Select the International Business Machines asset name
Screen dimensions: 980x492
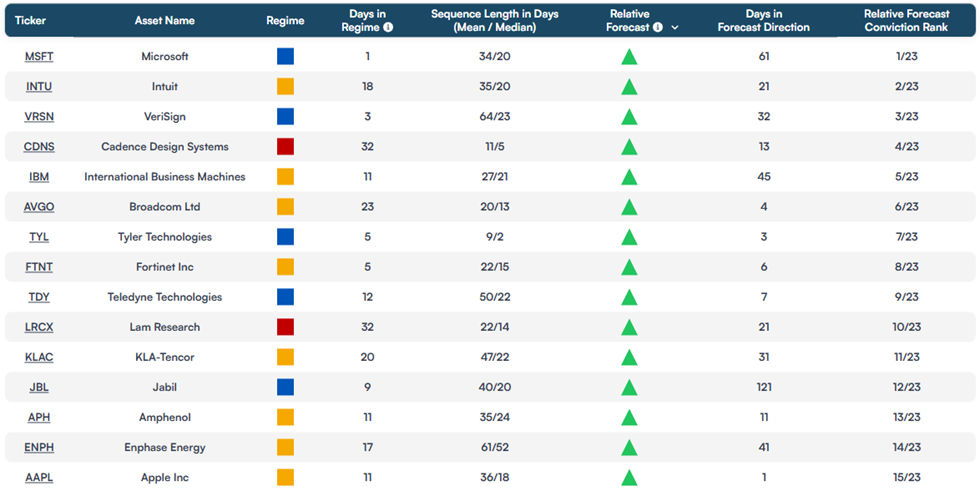[x=164, y=177]
